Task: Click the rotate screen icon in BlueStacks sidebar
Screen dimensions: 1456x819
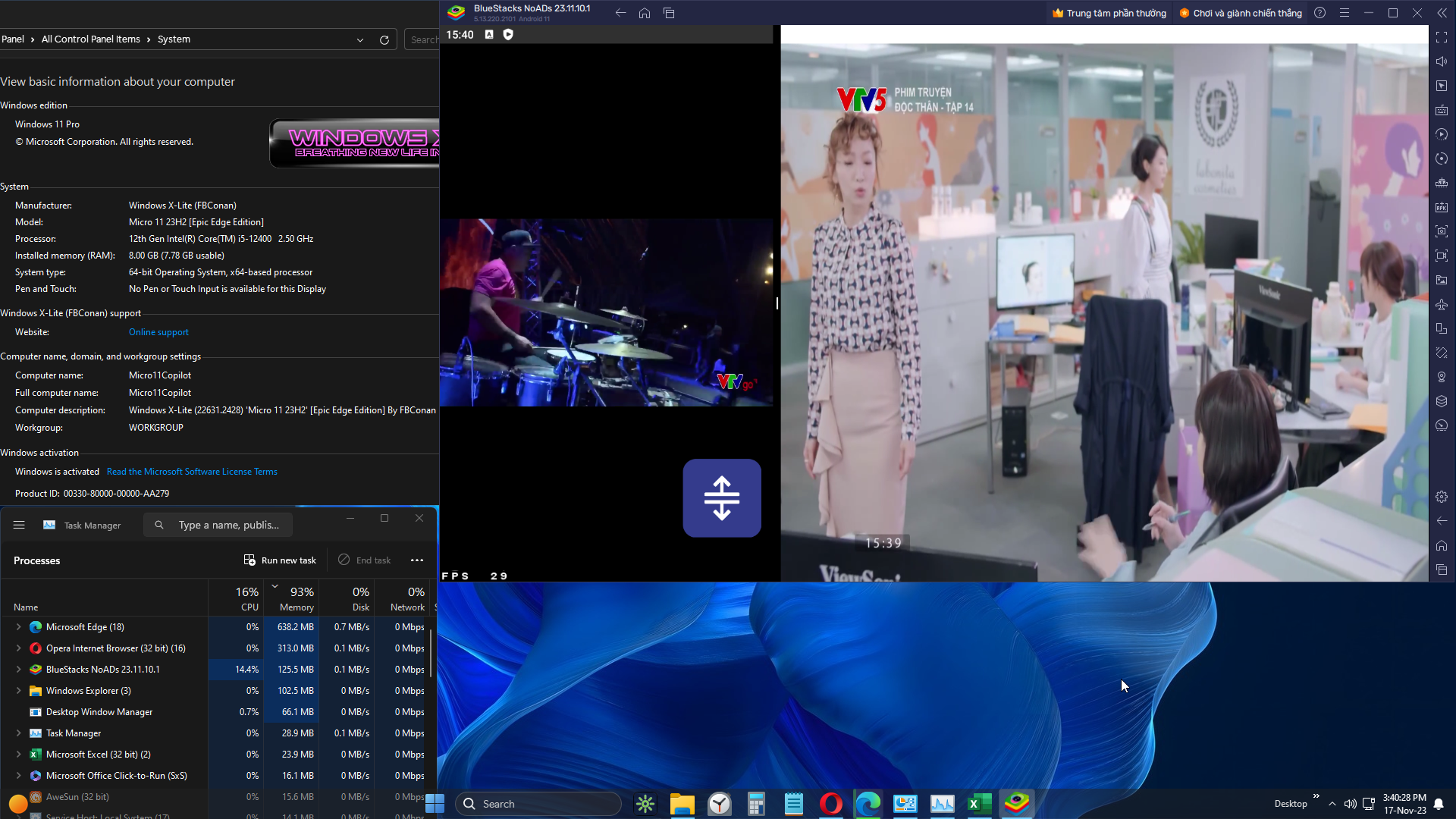Action: point(1442,328)
